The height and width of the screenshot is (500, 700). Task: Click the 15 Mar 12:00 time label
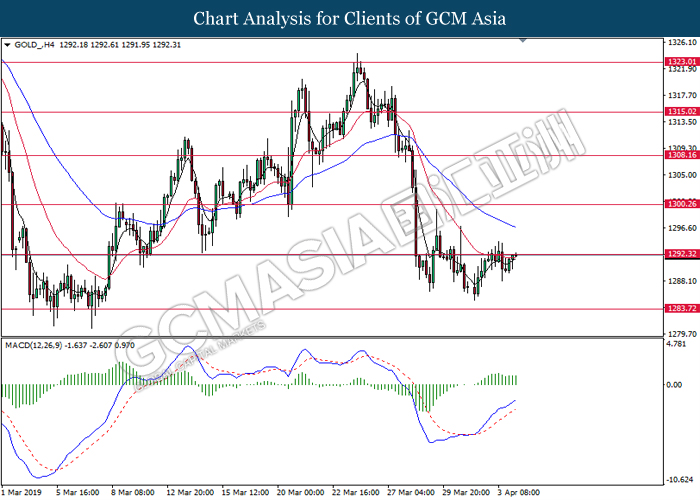click(x=246, y=492)
